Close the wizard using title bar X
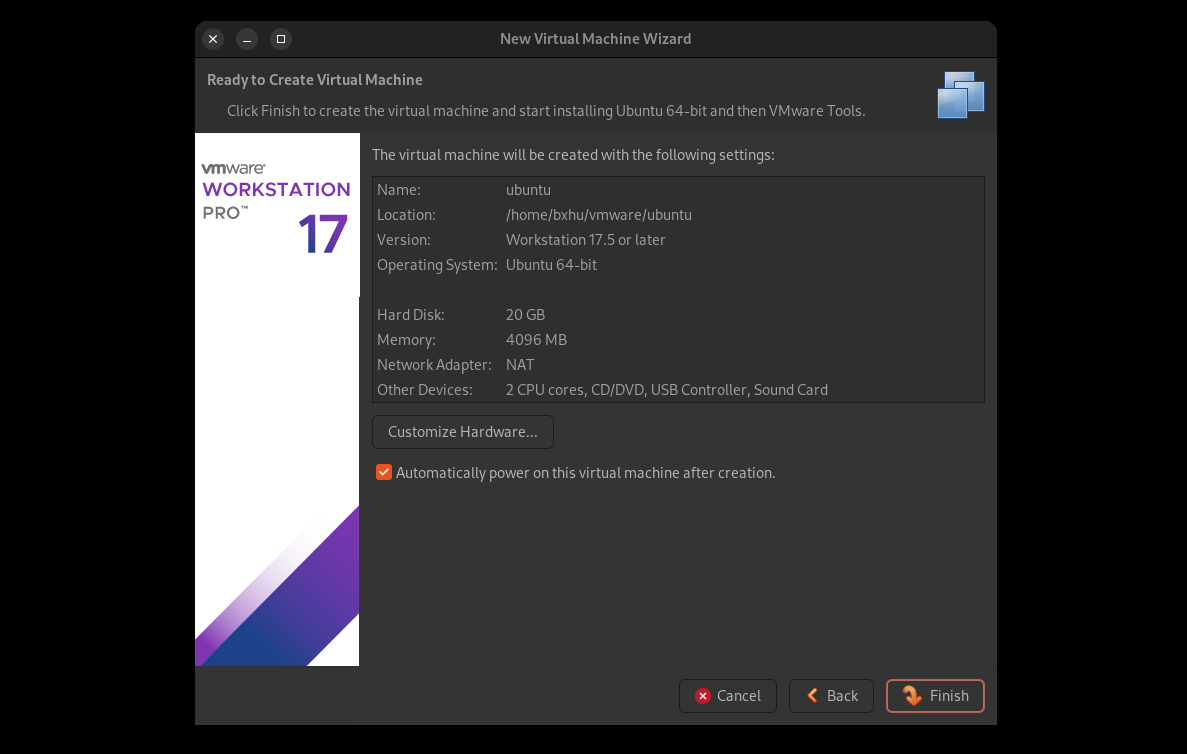The width and height of the screenshot is (1187, 754). point(213,39)
